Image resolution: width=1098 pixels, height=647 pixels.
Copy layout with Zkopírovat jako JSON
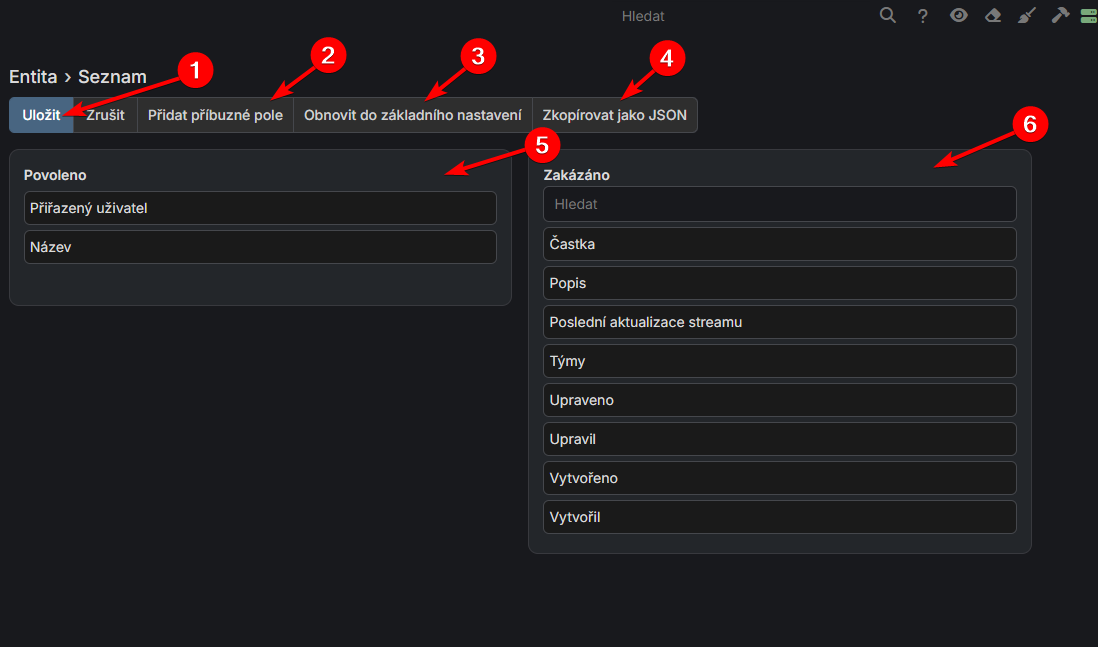tap(614, 114)
